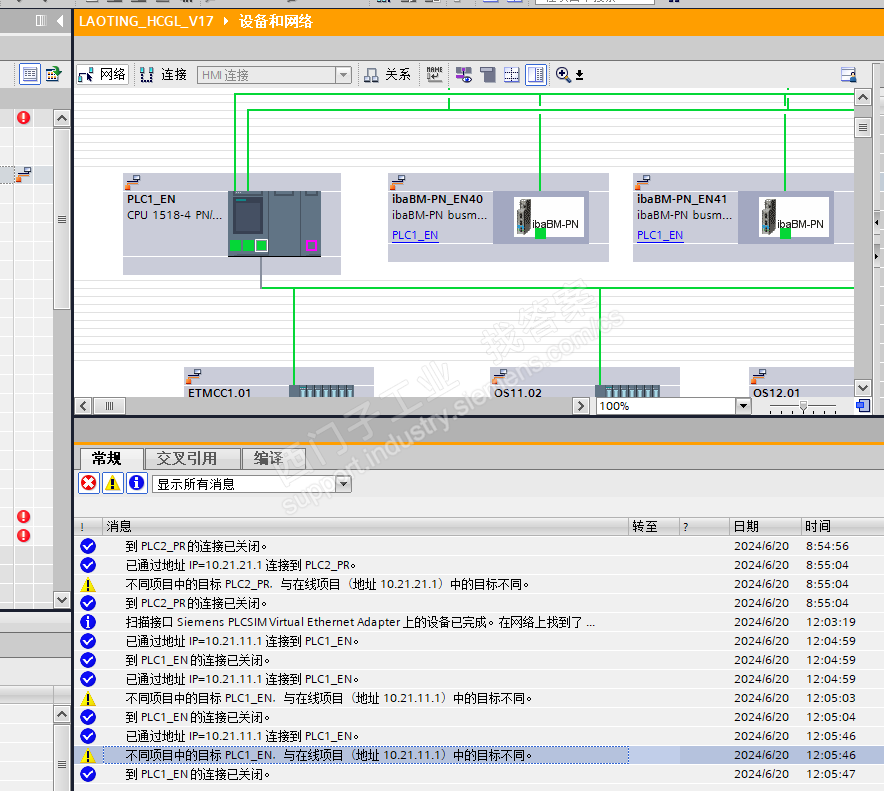Click the device icon above ETMCC1.01

(x=194, y=375)
